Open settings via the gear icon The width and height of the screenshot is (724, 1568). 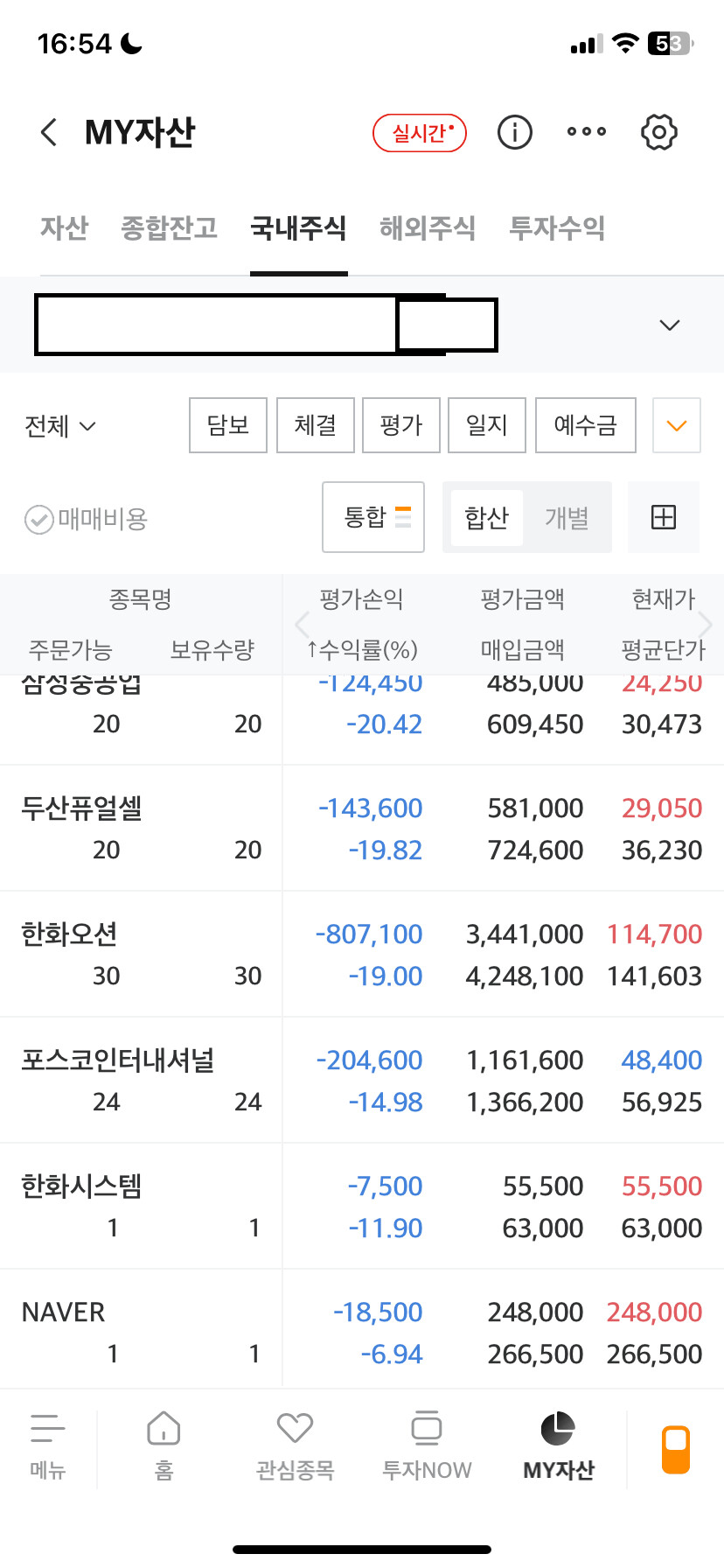658,133
